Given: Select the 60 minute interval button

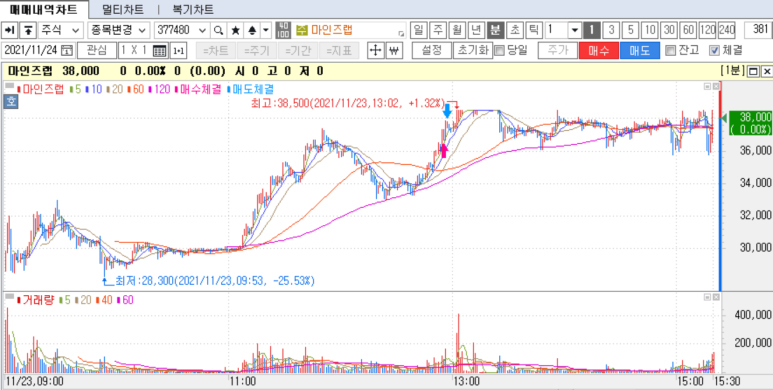Looking at the screenshot, I should pos(688,30).
